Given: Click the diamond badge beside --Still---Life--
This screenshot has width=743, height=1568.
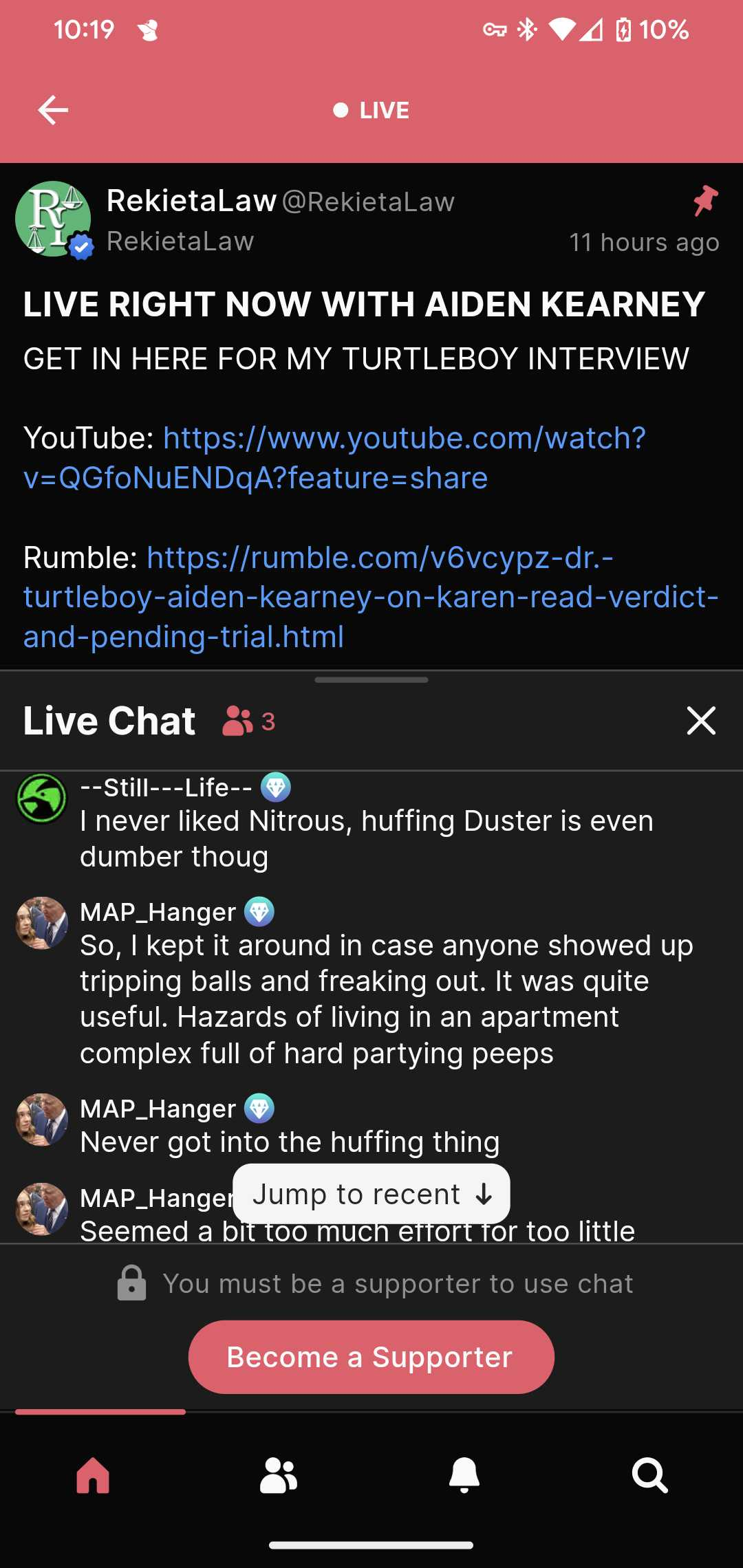Looking at the screenshot, I should point(276,787).
